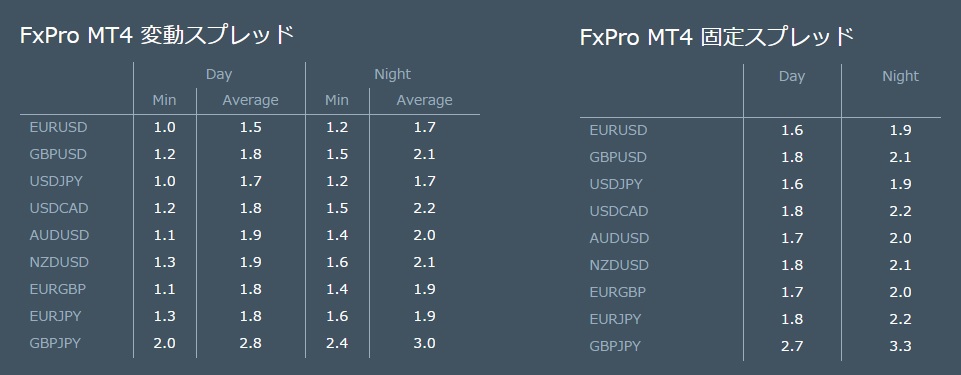Click USDCAD label in fixed spread table
This screenshot has height=375, width=961.
(x=619, y=211)
